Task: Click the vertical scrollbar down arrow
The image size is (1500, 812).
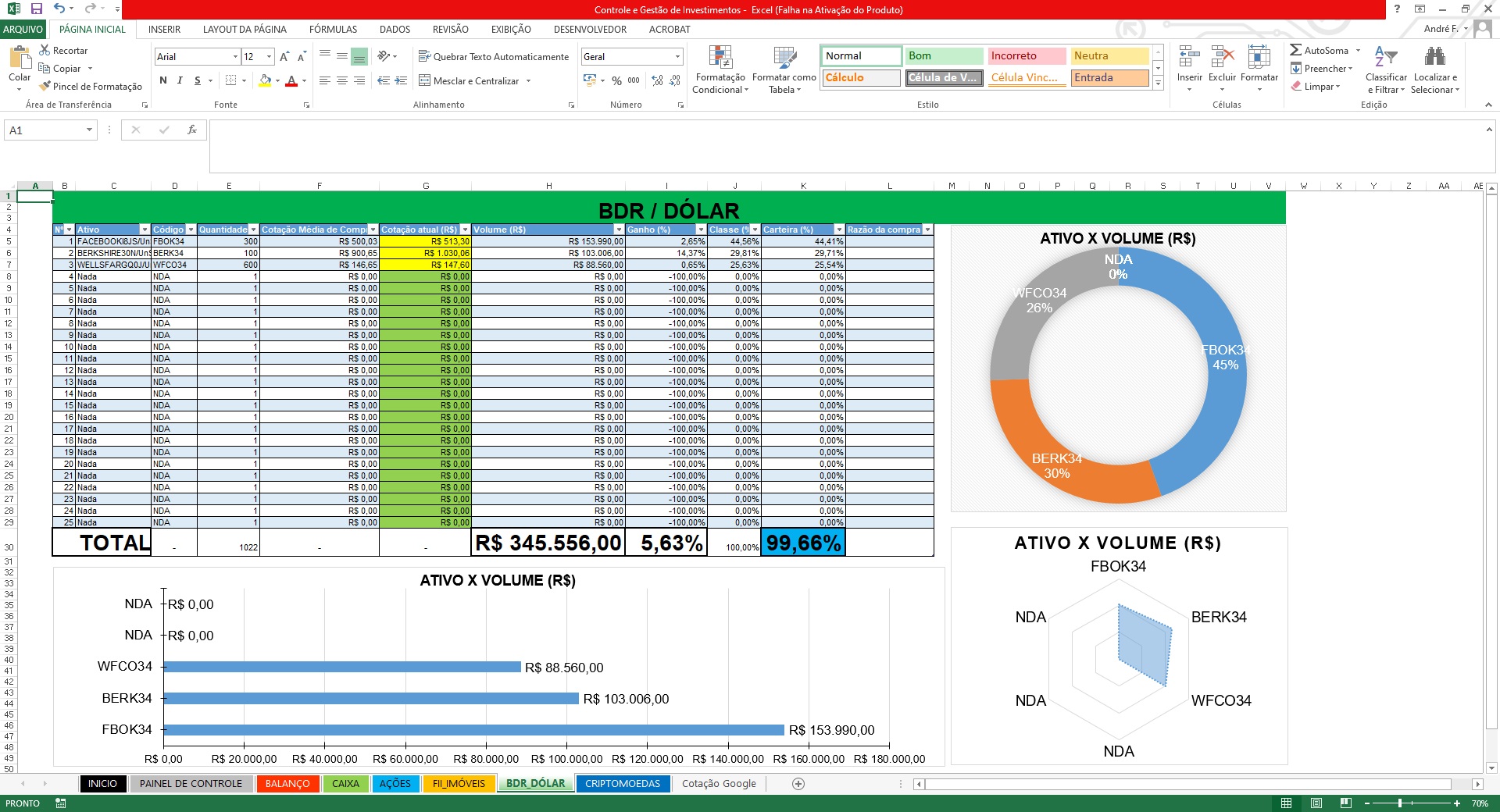Action: tap(1491, 767)
